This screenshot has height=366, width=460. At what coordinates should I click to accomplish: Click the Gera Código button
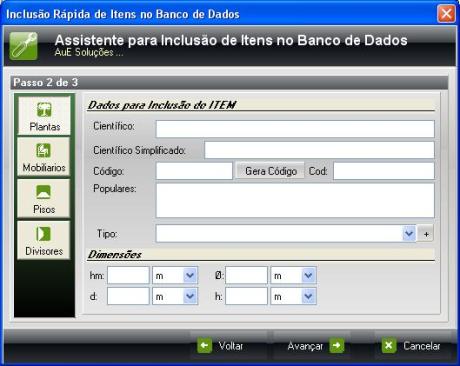pos(271,171)
